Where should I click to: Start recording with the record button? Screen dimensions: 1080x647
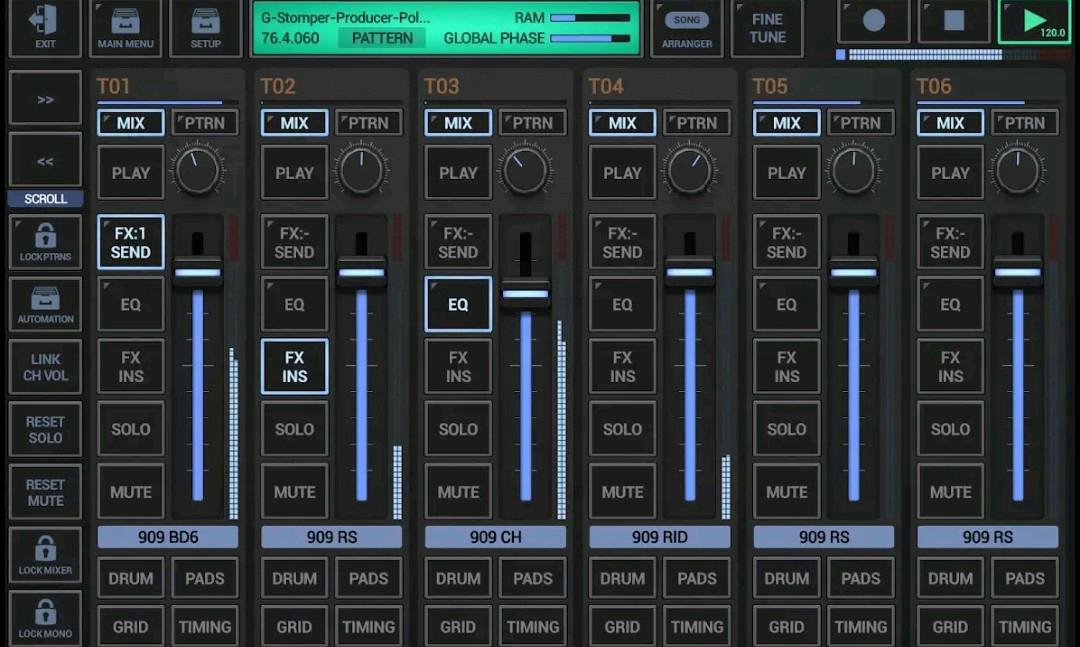873,21
